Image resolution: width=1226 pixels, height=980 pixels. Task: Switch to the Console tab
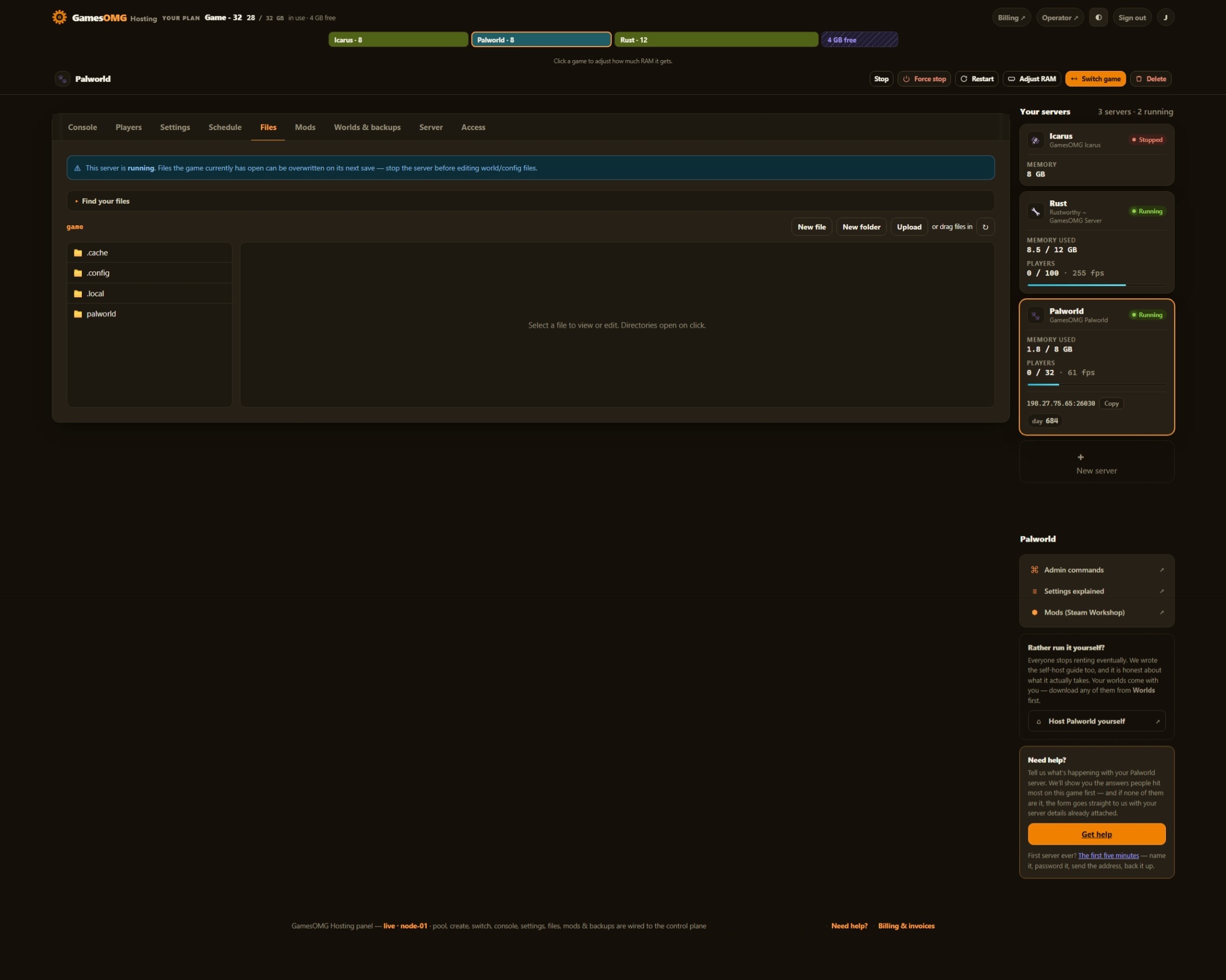click(82, 127)
